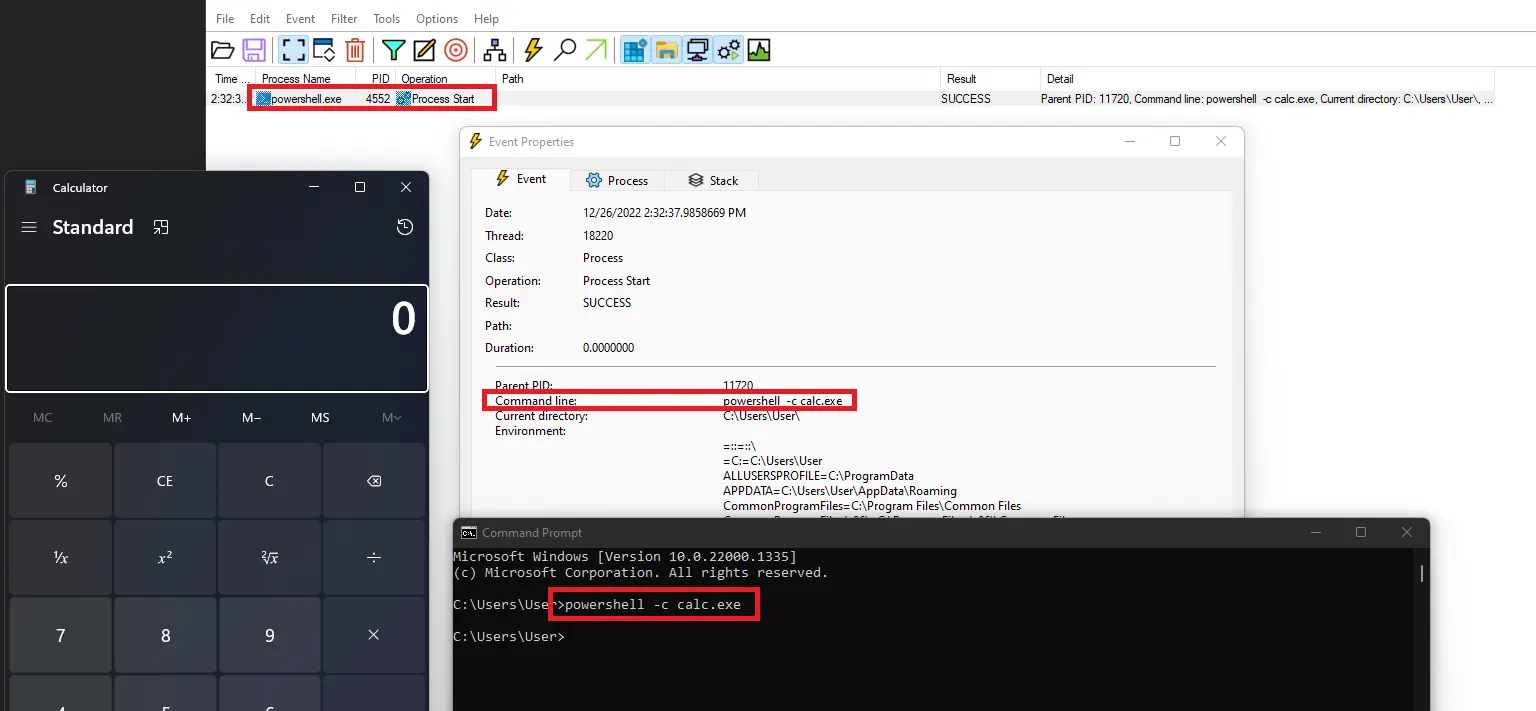Toggle Show Registry Activity filter

pos(634,50)
